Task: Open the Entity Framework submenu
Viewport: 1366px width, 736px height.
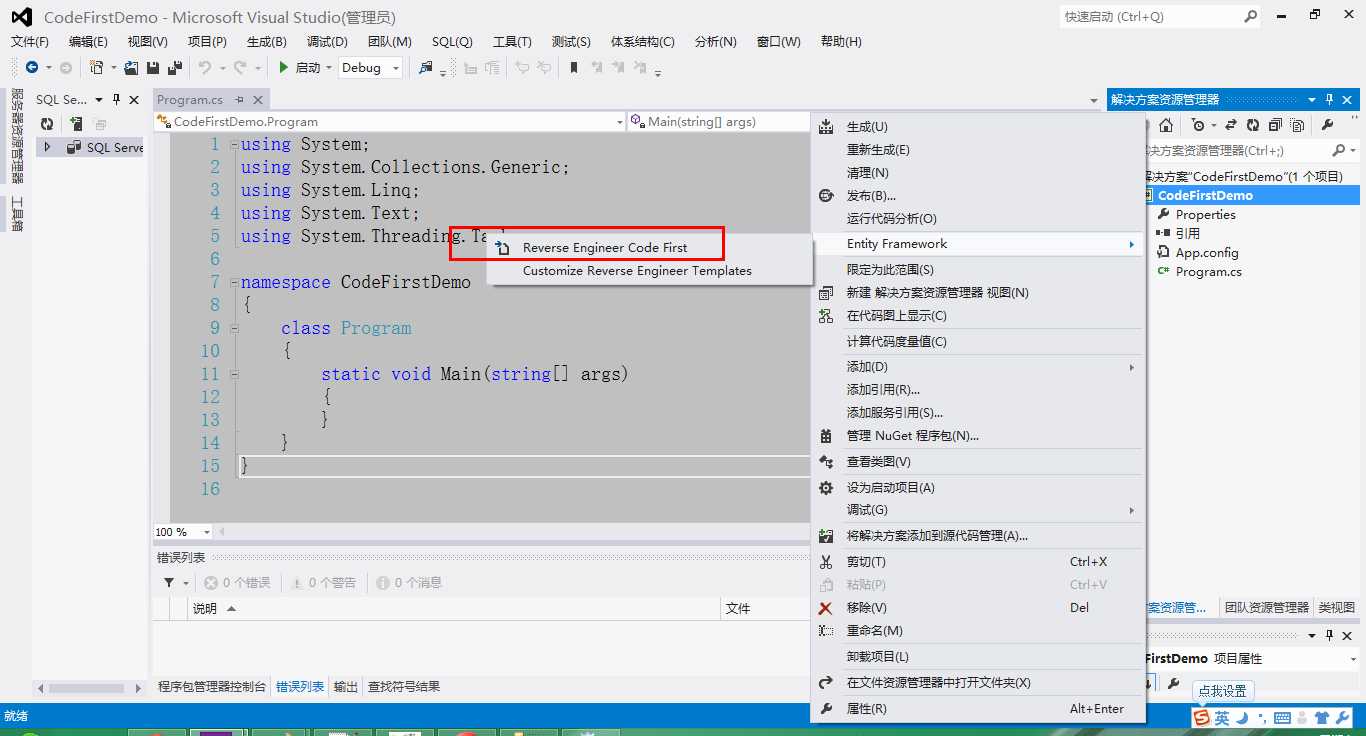Action: (977, 244)
